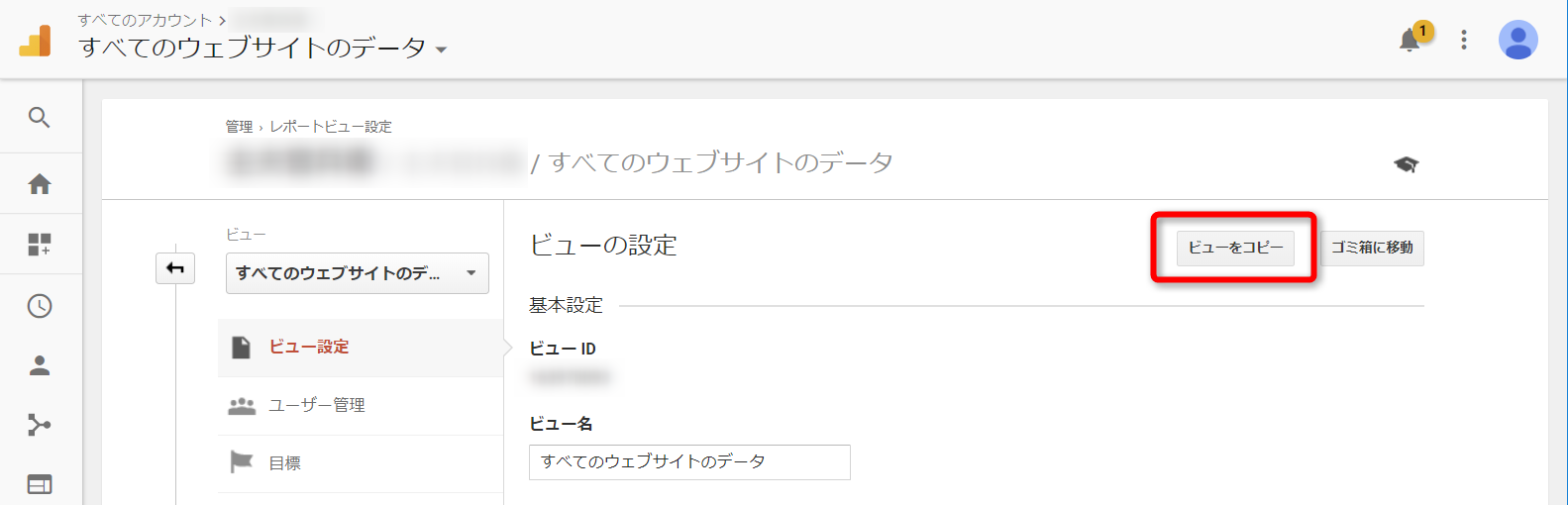Click the ビュー名 text field
The width and height of the screenshot is (1568, 505).
(x=689, y=462)
